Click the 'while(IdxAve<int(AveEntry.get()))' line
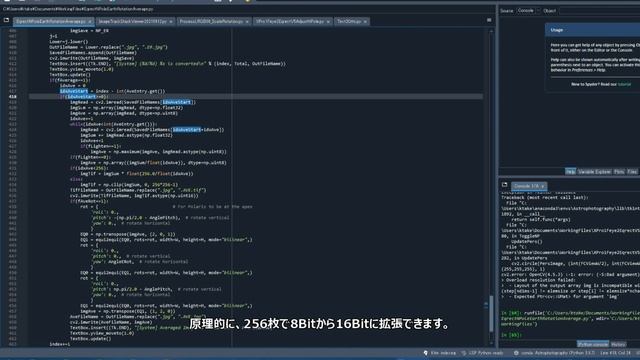Viewport: 640px width, 360px height. (x=113, y=124)
